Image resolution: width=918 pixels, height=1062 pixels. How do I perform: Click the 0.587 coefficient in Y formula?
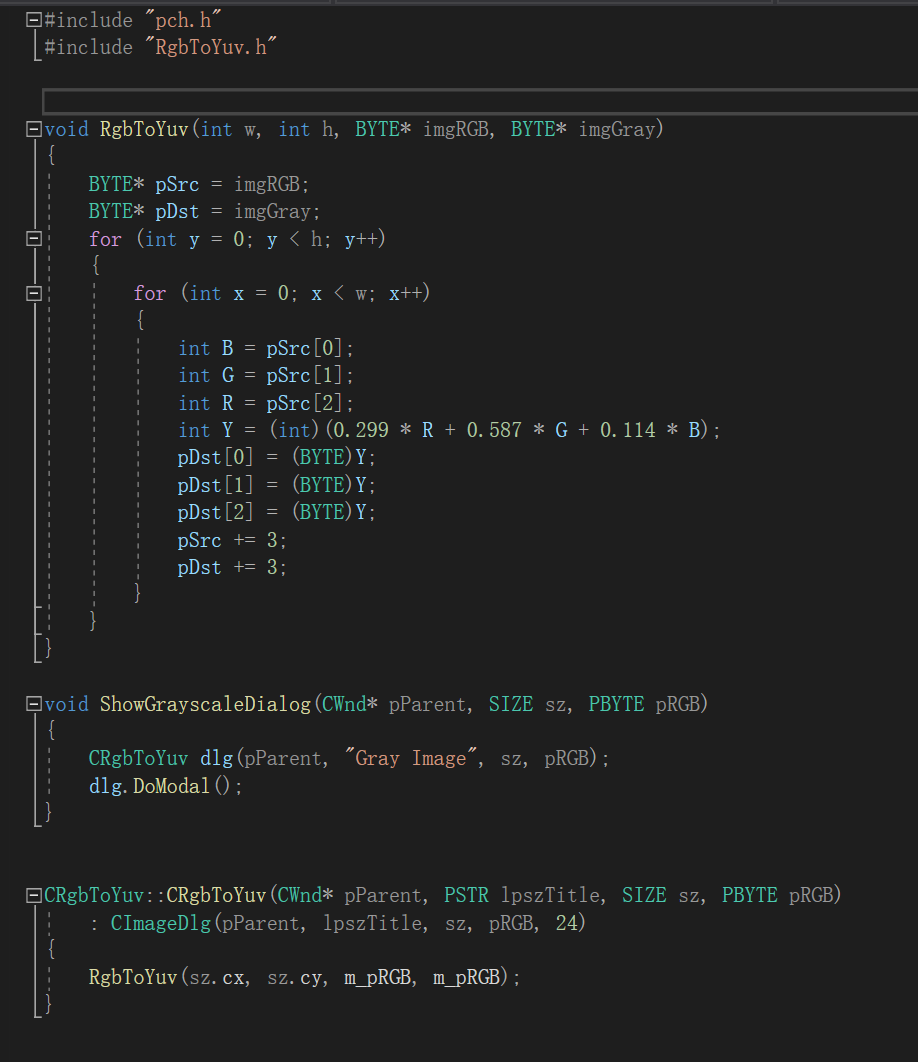[x=494, y=430]
